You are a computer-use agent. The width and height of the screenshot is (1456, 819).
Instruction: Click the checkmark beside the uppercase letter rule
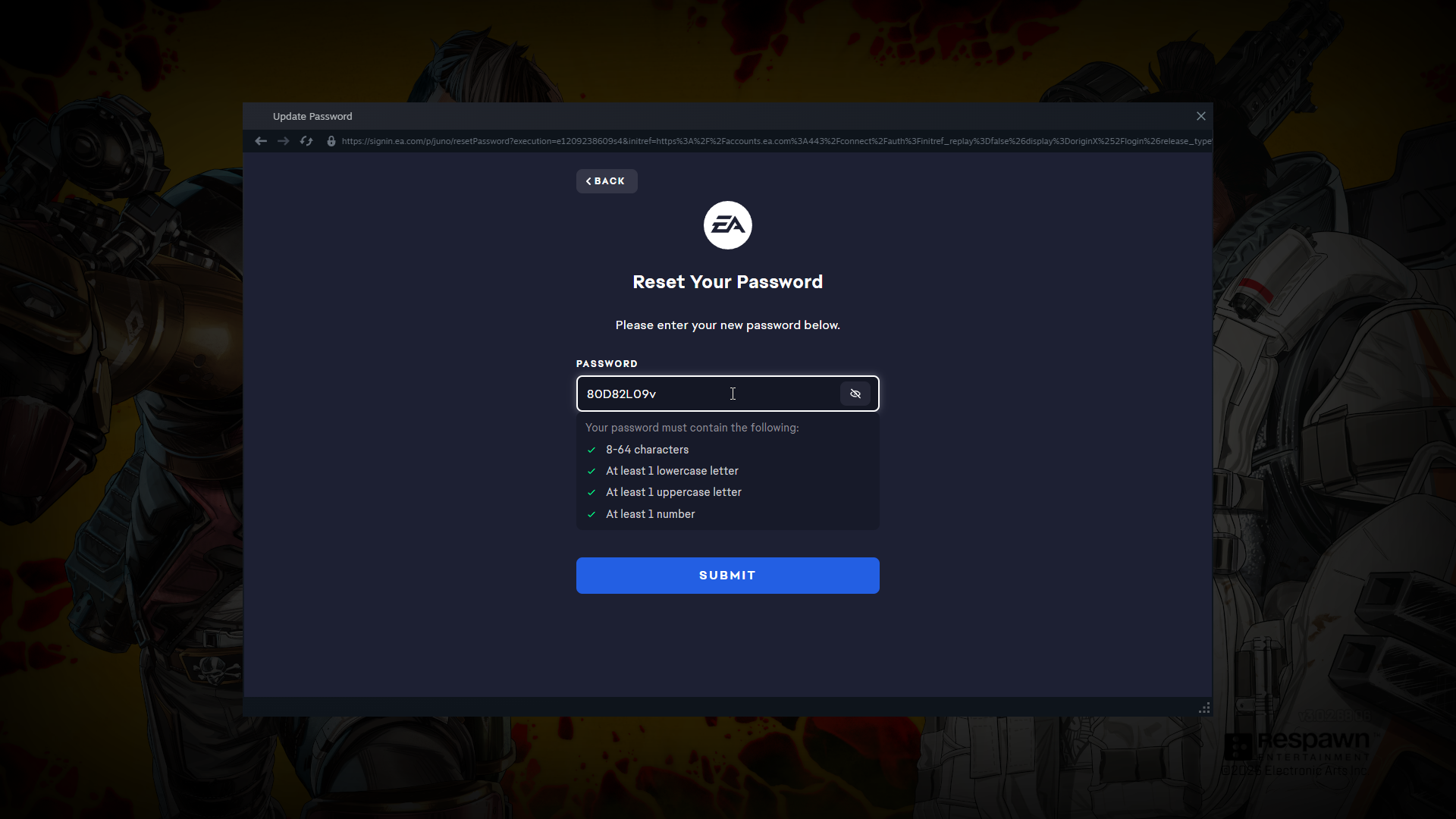tap(591, 492)
